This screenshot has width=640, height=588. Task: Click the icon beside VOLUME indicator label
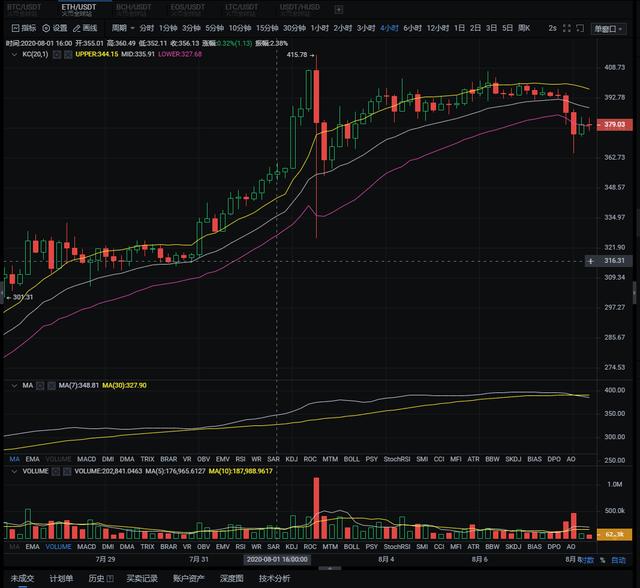tap(56, 470)
